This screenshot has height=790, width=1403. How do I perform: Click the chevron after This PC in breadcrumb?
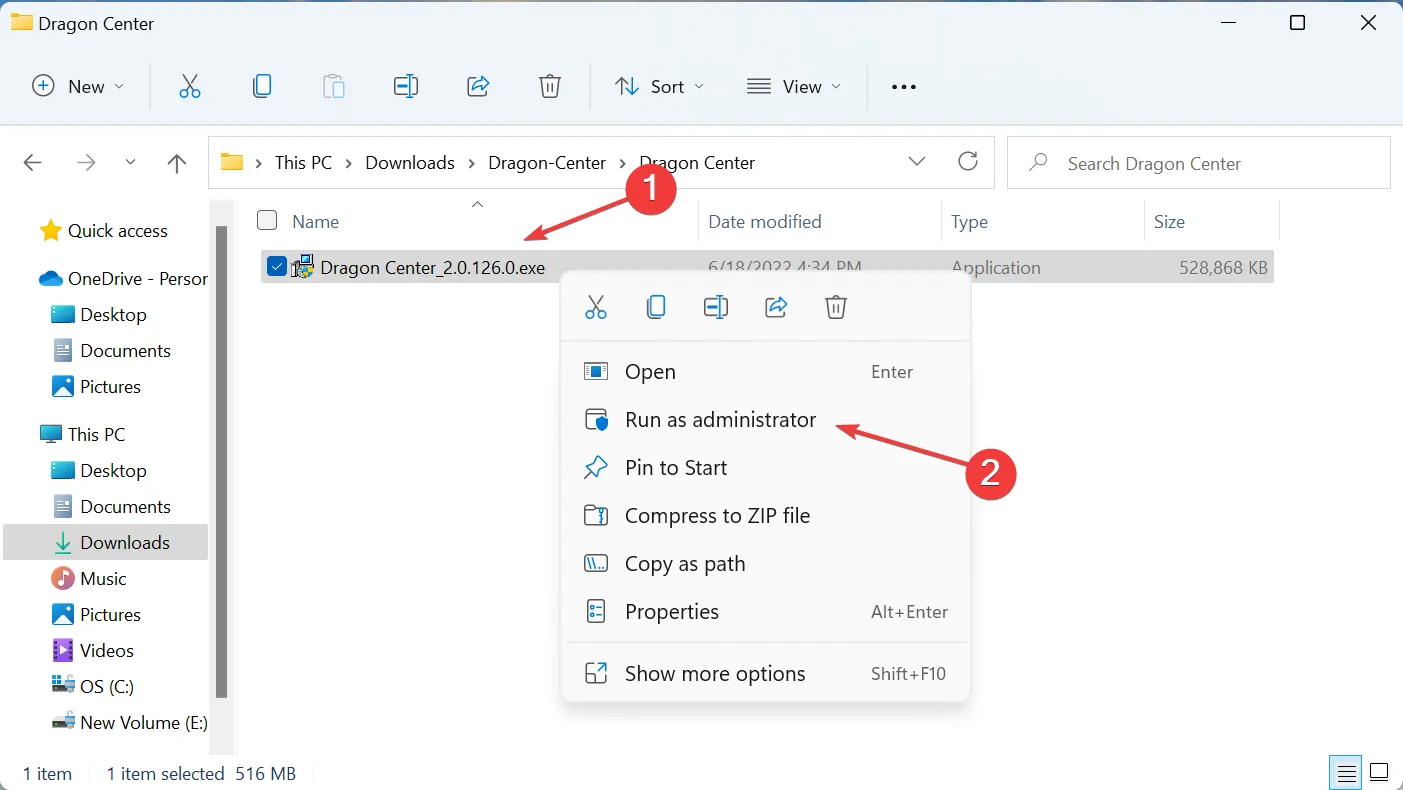pyautogui.click(x=349, y=163)
